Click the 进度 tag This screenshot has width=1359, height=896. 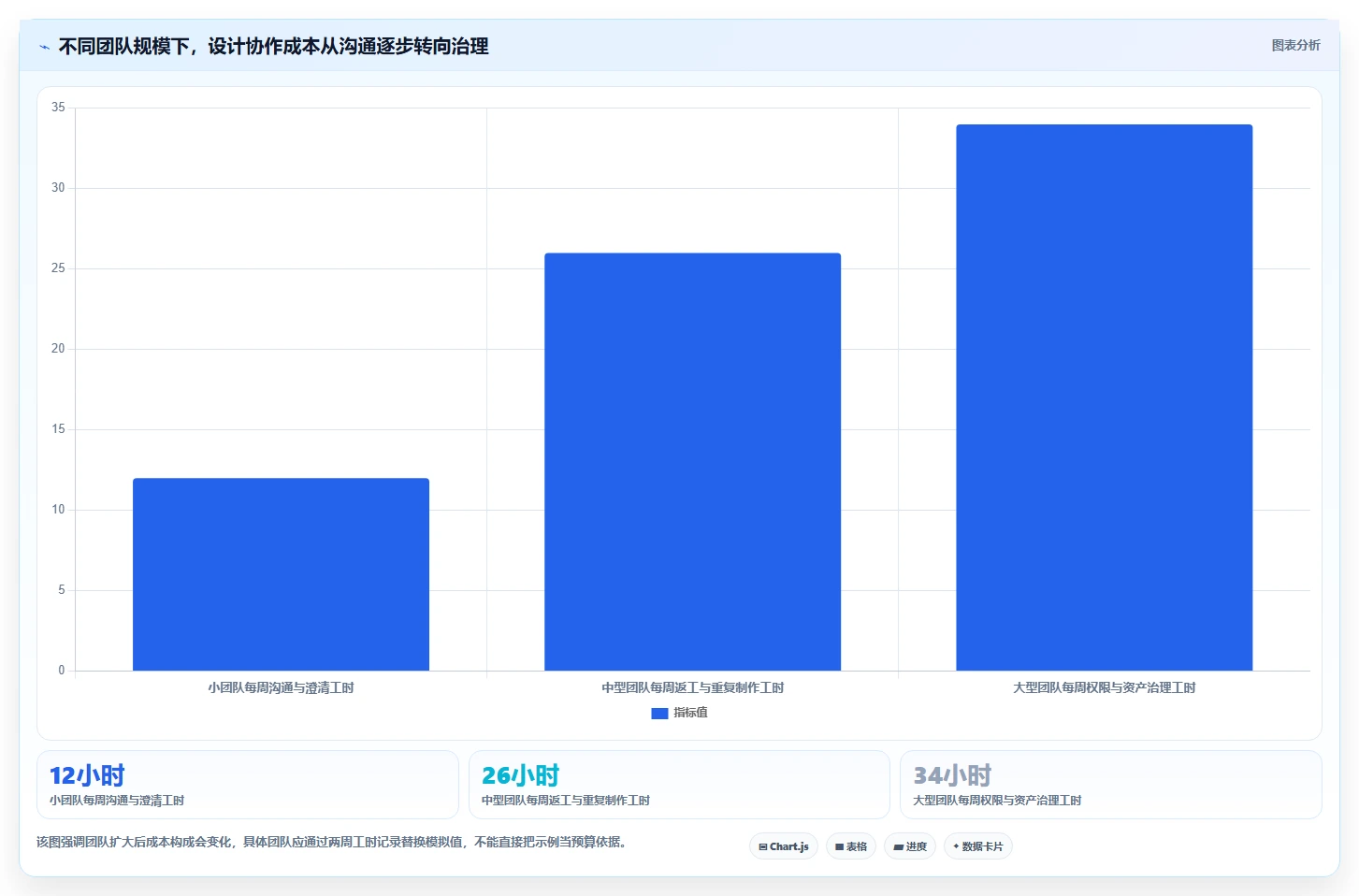click(x=910, y=846)
